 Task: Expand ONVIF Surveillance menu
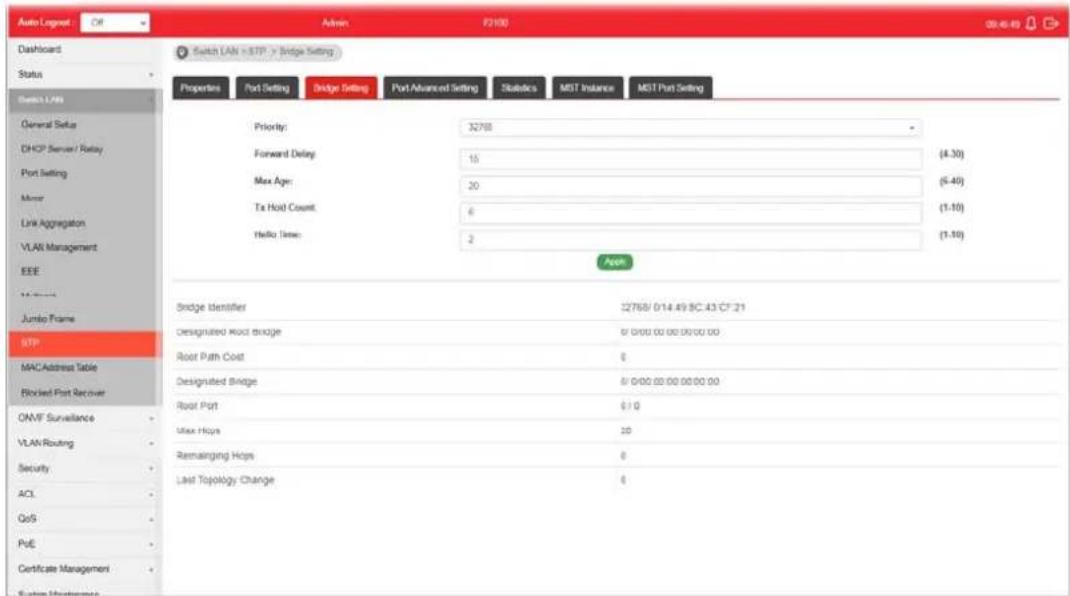pyautogui.click(x=85, y=418)
